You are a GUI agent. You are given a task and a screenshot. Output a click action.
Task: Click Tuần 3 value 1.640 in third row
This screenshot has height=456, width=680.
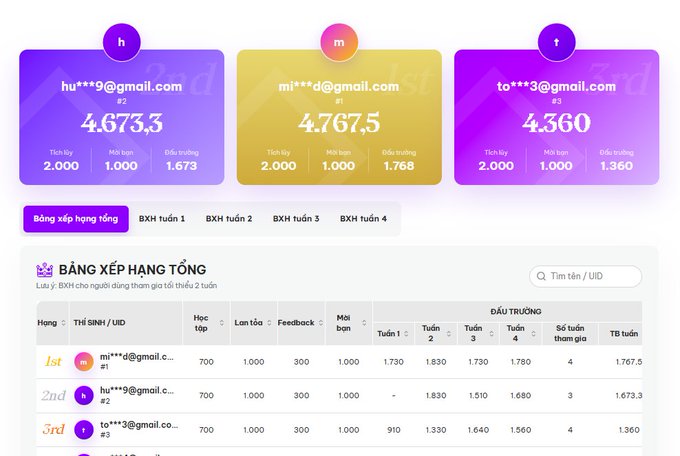478,430
